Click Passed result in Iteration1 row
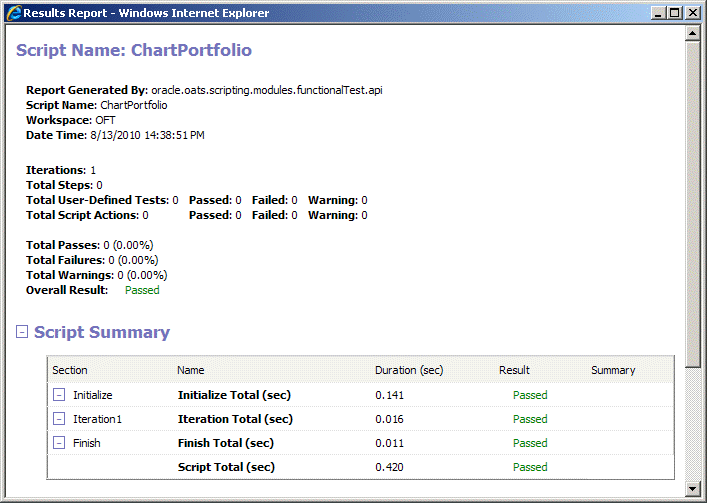Viewport: 707px width, 503px height. coord(530,419)
